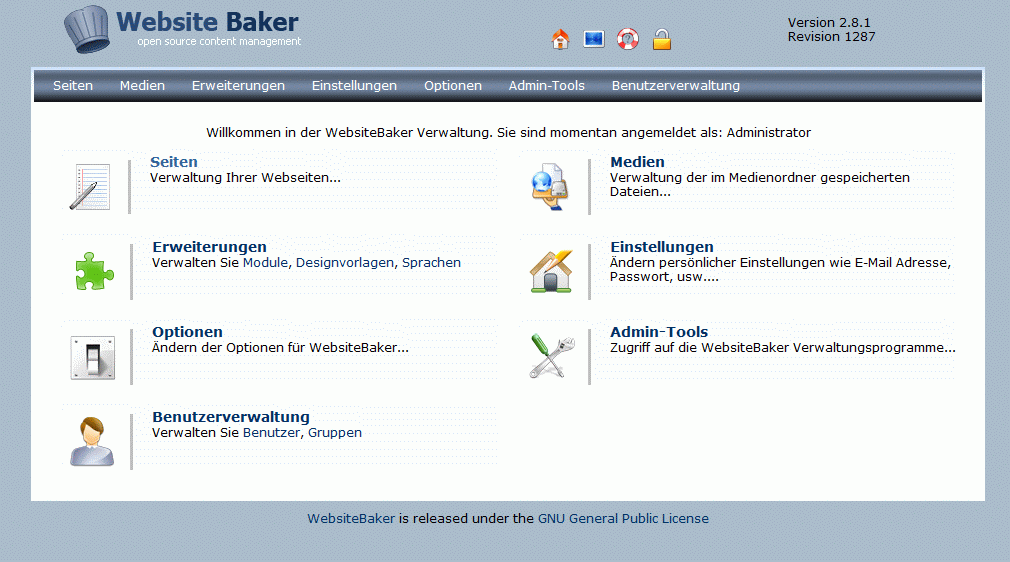Click the Website Baker chef hat logo
This screenshot has height=562, width=1010.
click(x=87, y=29)
